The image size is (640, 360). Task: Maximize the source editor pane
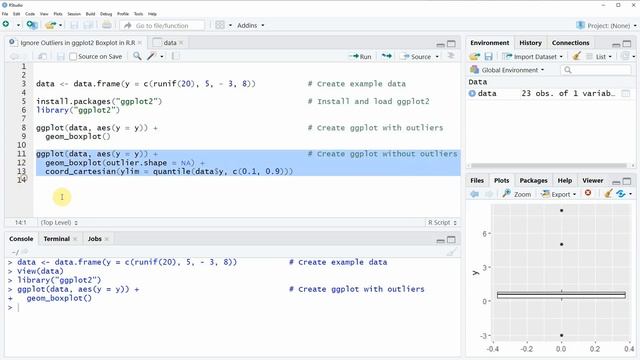coord(451,43)
